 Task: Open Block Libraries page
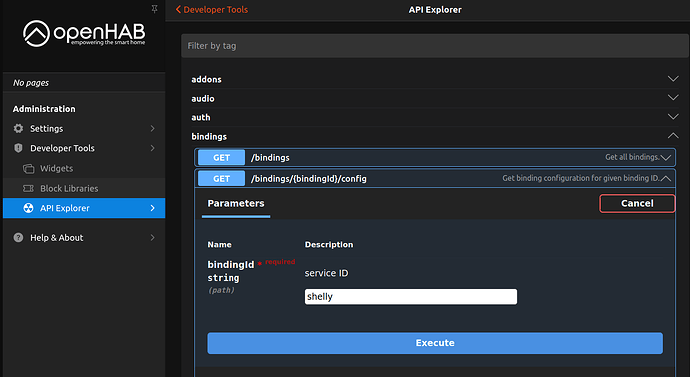click(84, 188)
